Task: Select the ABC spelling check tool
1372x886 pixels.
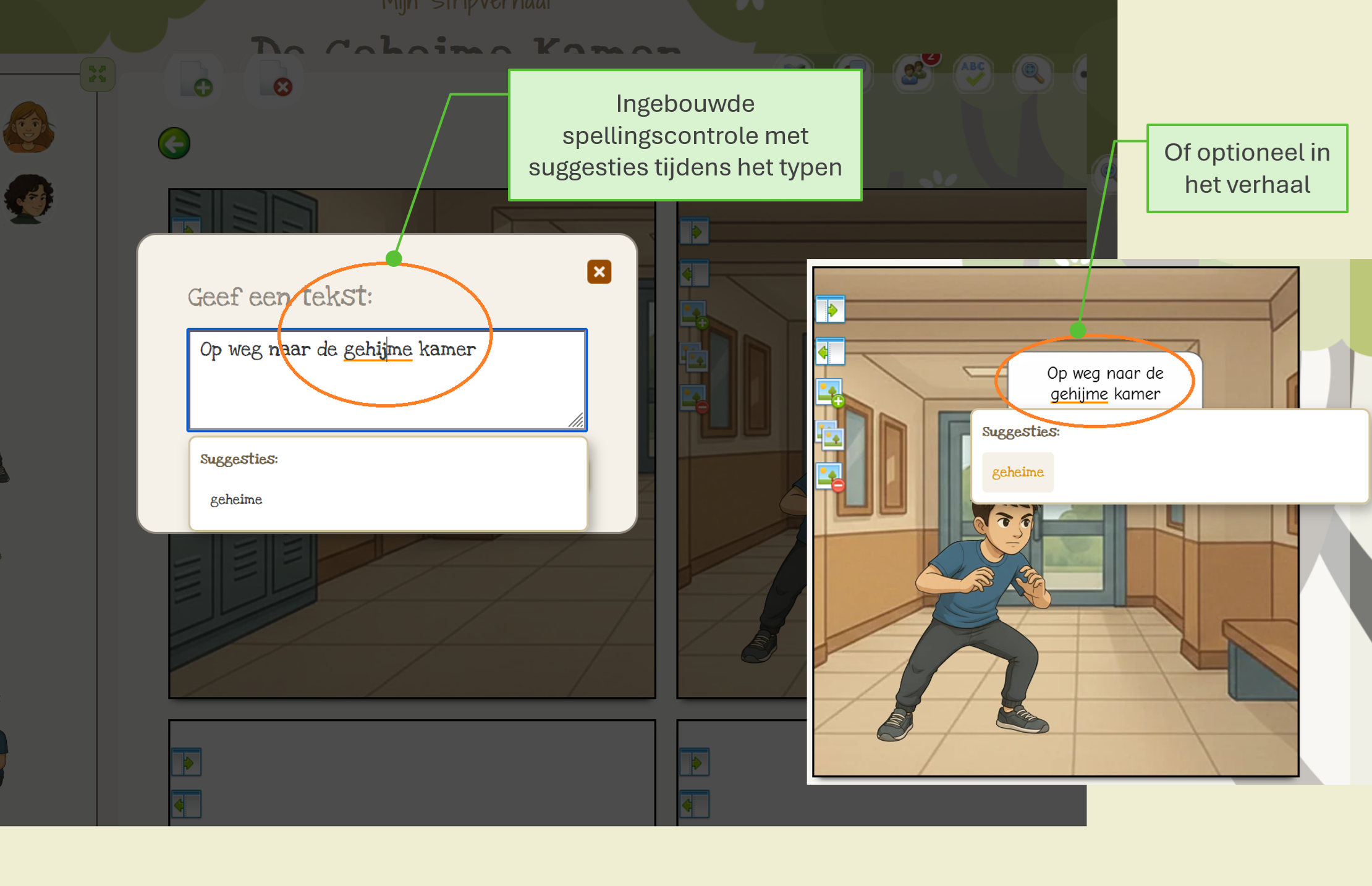Action: (x=972, y=72)
